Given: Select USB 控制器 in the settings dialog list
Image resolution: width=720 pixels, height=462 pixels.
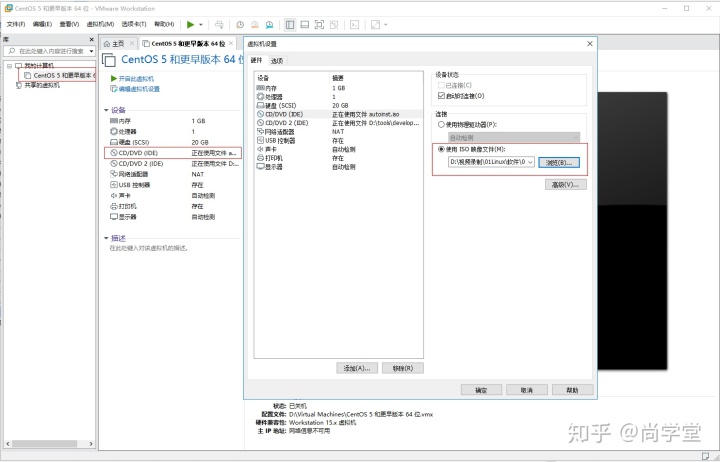Looking at the screenshot, I should 338,141.
